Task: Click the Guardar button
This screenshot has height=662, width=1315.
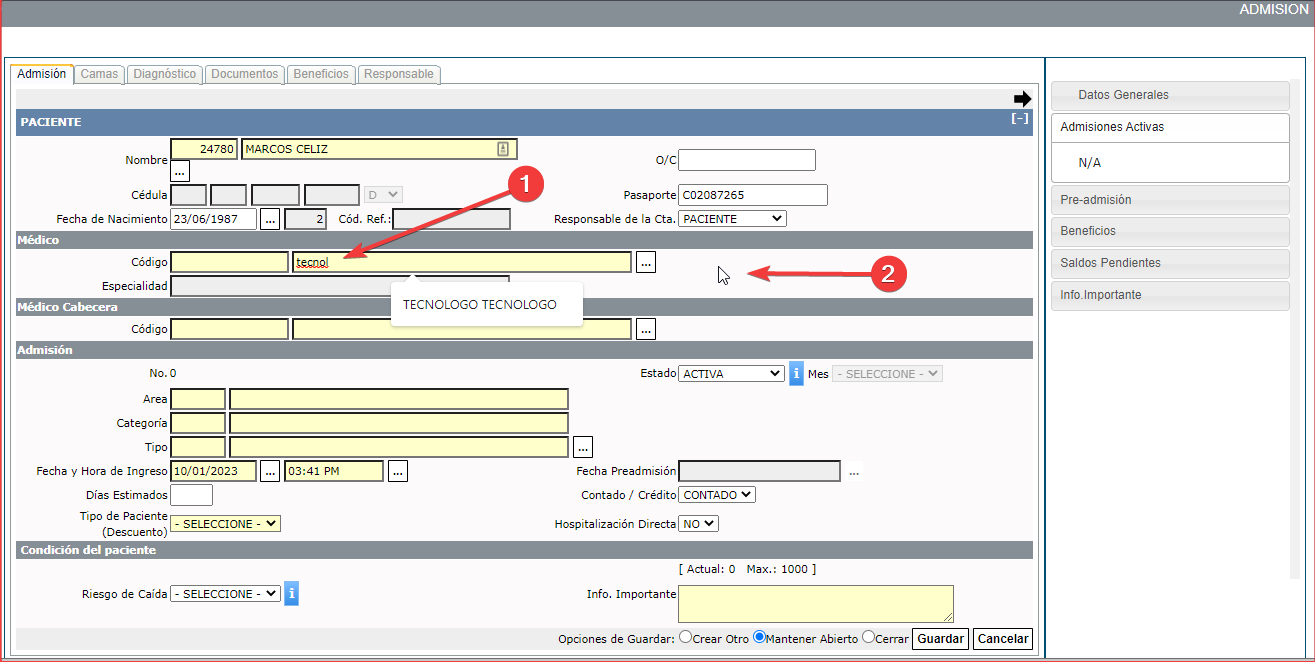Action: pyautogui.click(x=940, y=639)
